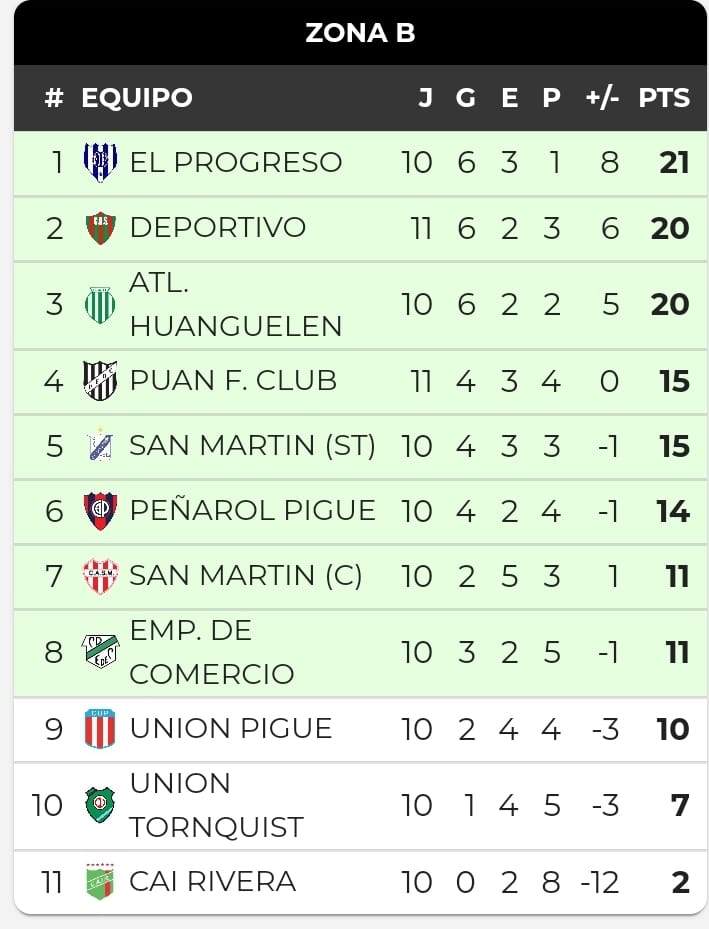Click the EQUIPO column header
Viewport: 709px width, 929px height.
[137, 98]
